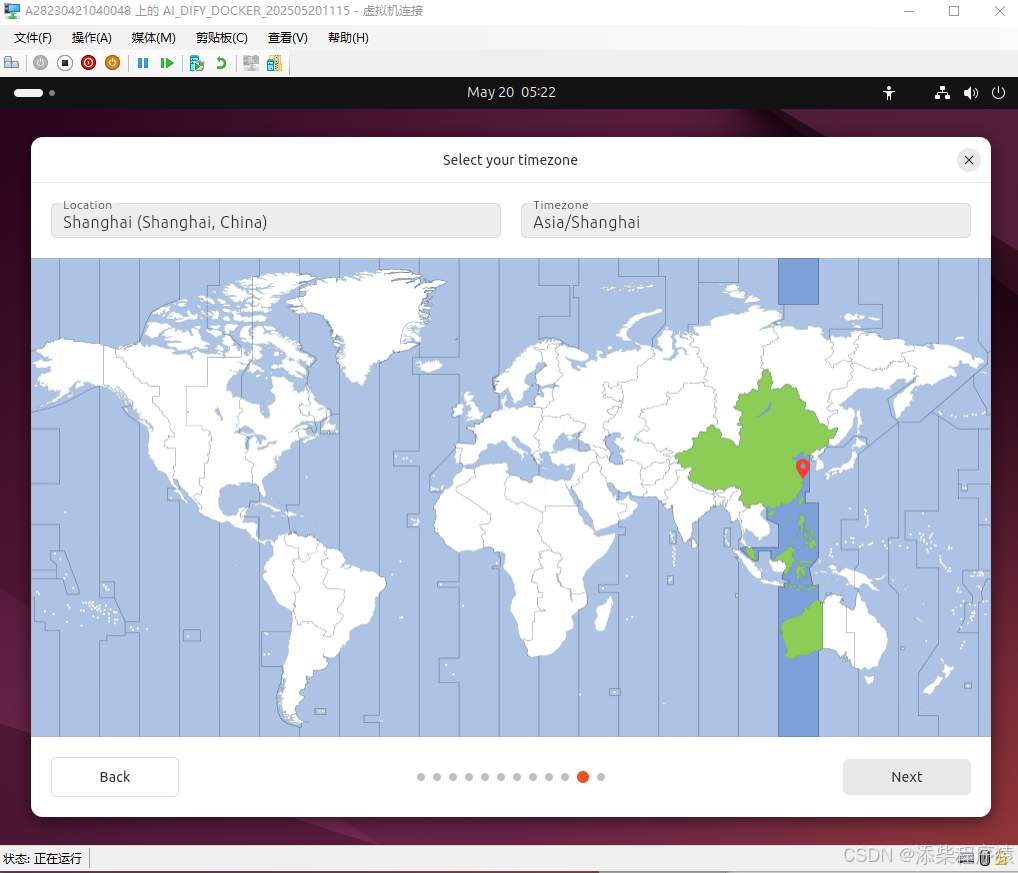Open the 剪贴板(C) menu
The height and width of the screenshot is (873, 1018).
pyautogui.click(x=221, y=38)
